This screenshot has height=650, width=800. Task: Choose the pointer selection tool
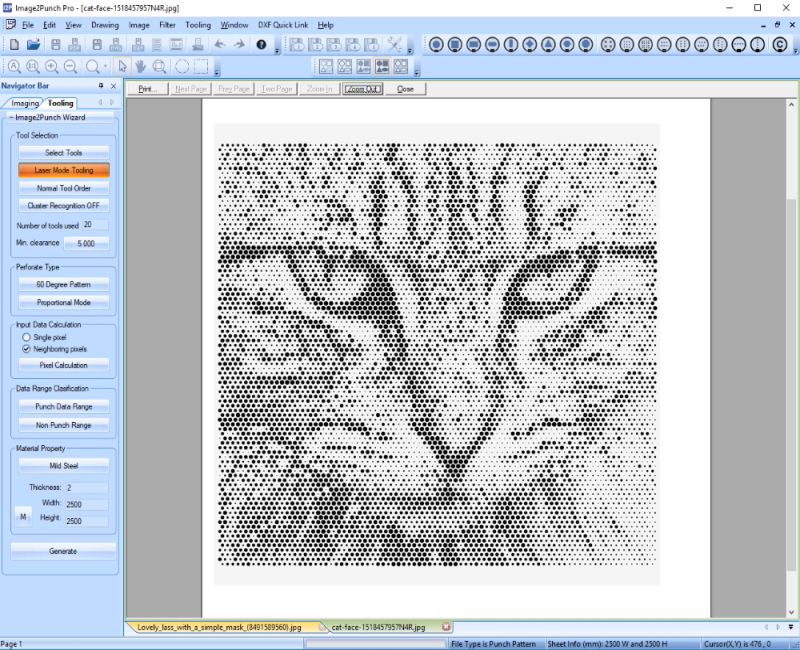(122, 66)
